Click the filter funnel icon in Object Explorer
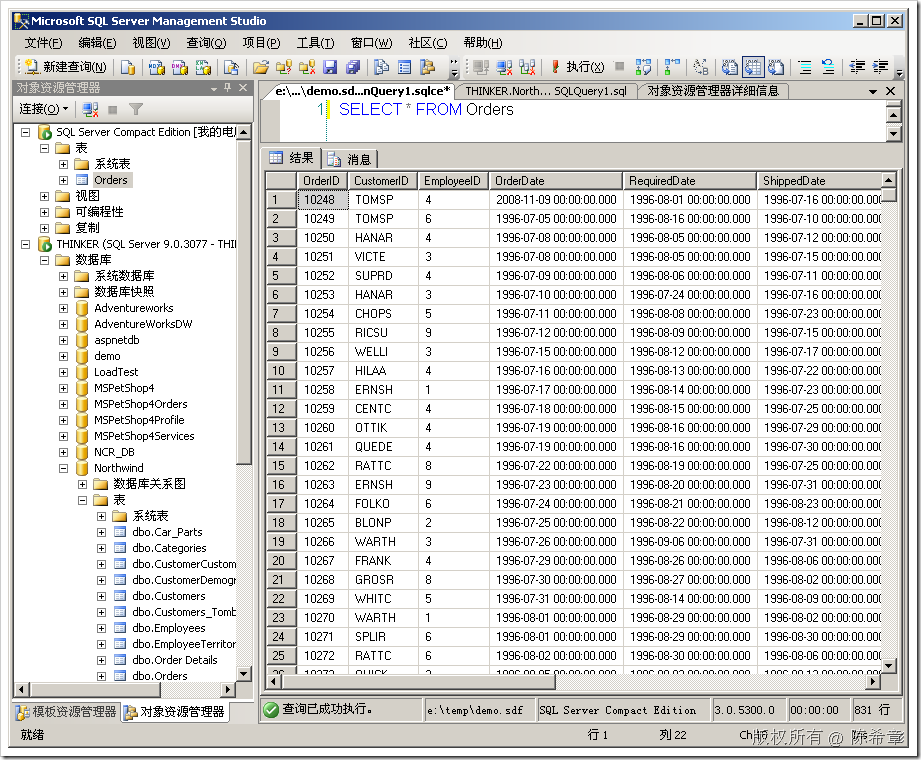This screenshot has height=760, width=921. (136, 109)
